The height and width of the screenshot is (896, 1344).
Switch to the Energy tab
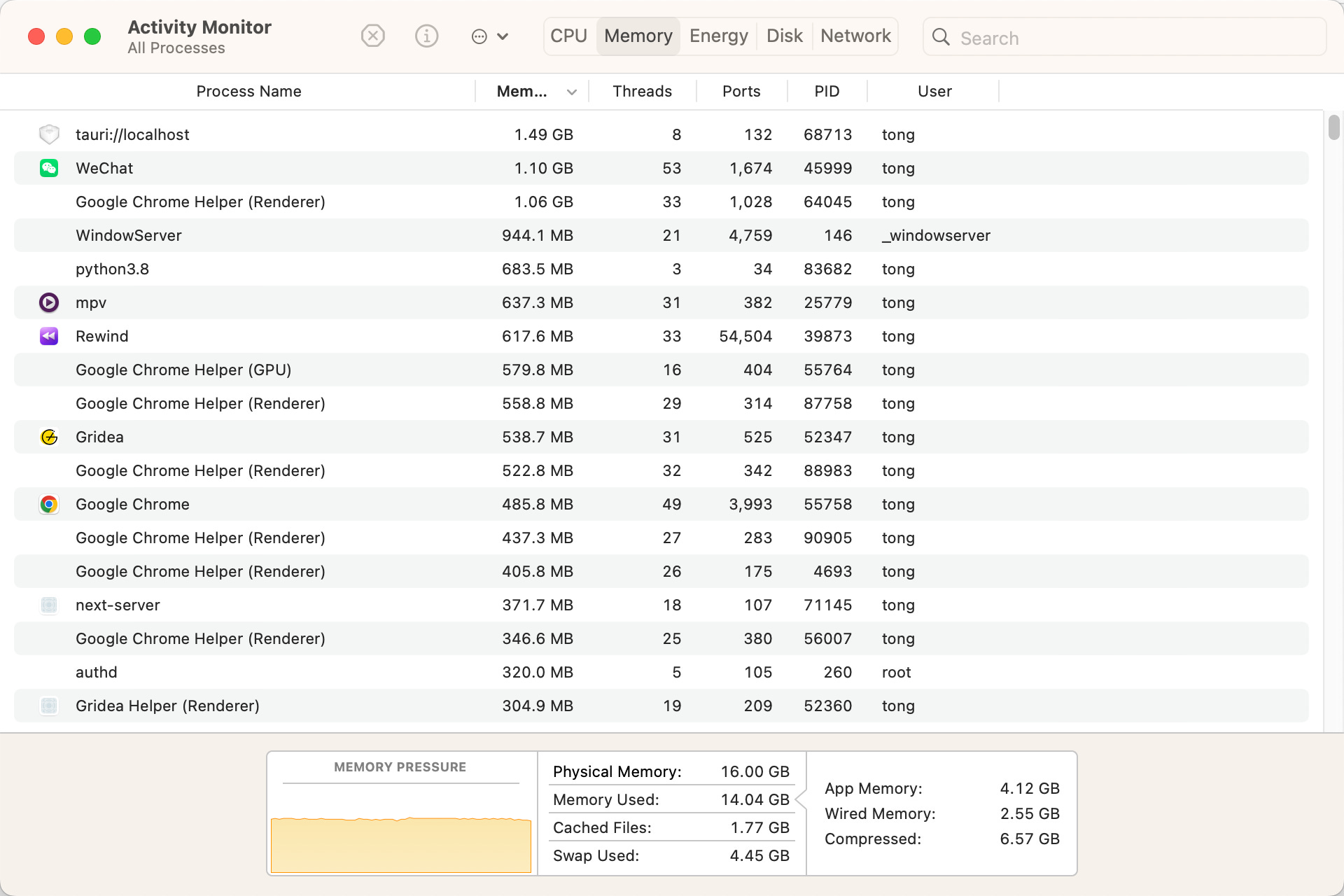tap(718, 36)
